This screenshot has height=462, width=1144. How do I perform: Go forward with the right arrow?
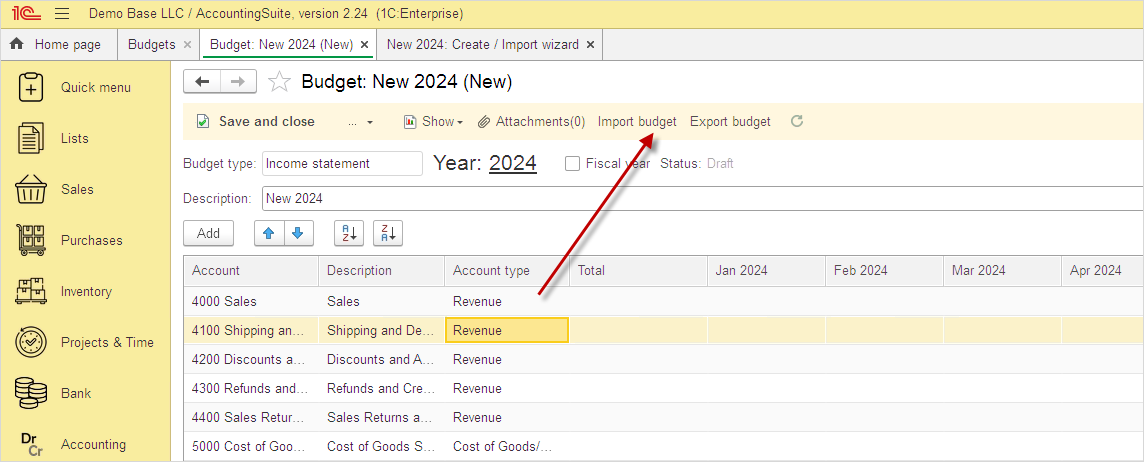238,82
